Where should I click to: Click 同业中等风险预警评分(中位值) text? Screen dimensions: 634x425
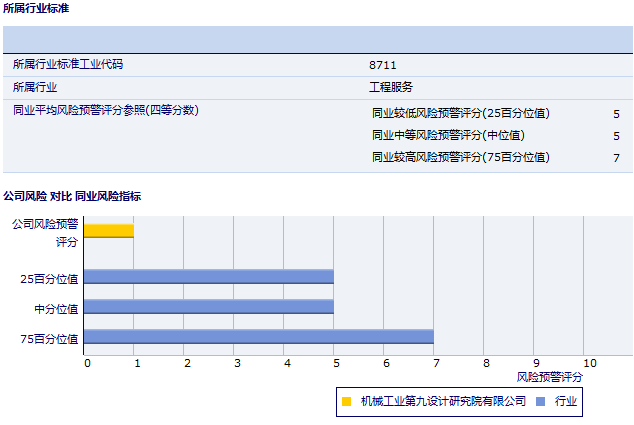coord(448,135)
